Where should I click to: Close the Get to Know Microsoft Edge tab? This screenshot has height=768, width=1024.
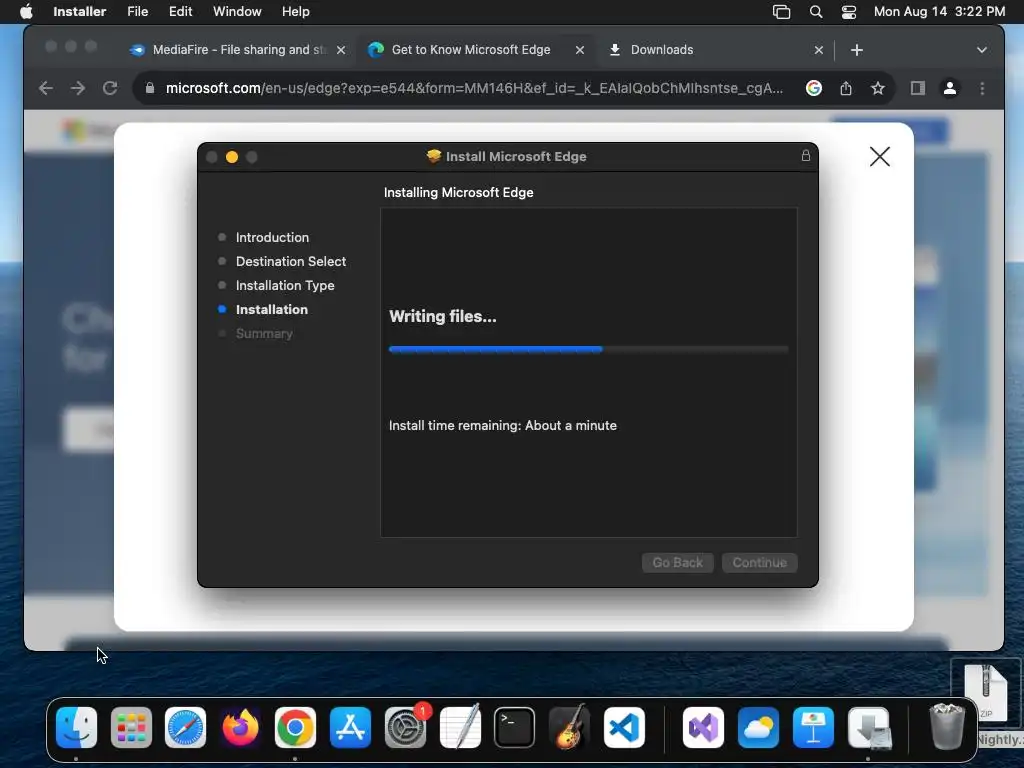coord(580,50)
